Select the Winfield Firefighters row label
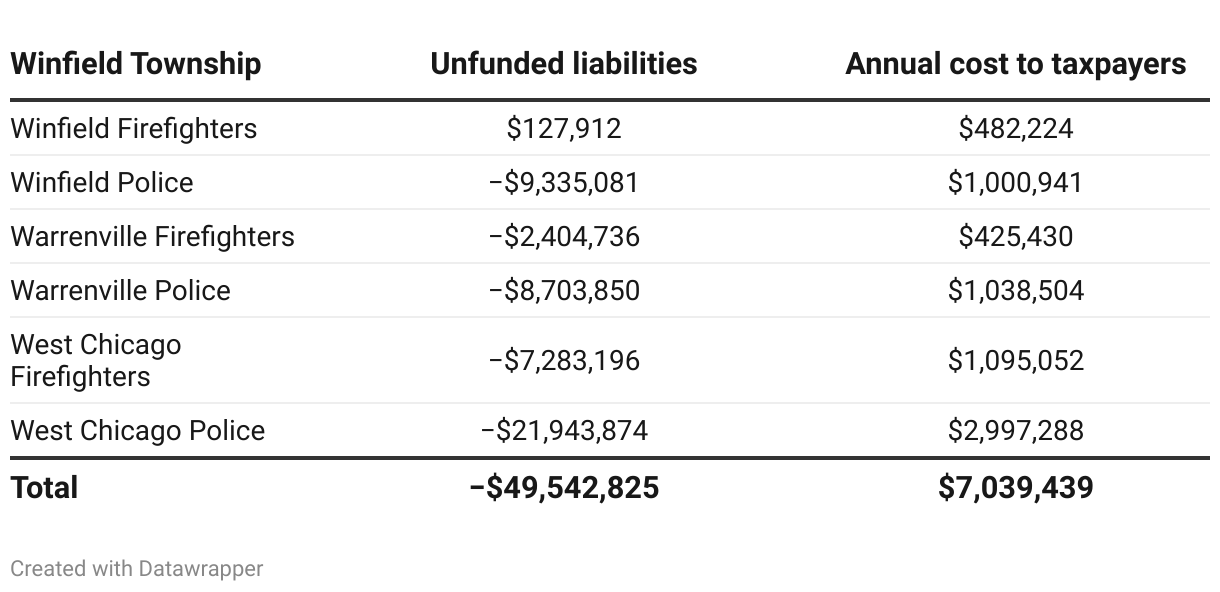1220x592 pixels. (133, 129)
